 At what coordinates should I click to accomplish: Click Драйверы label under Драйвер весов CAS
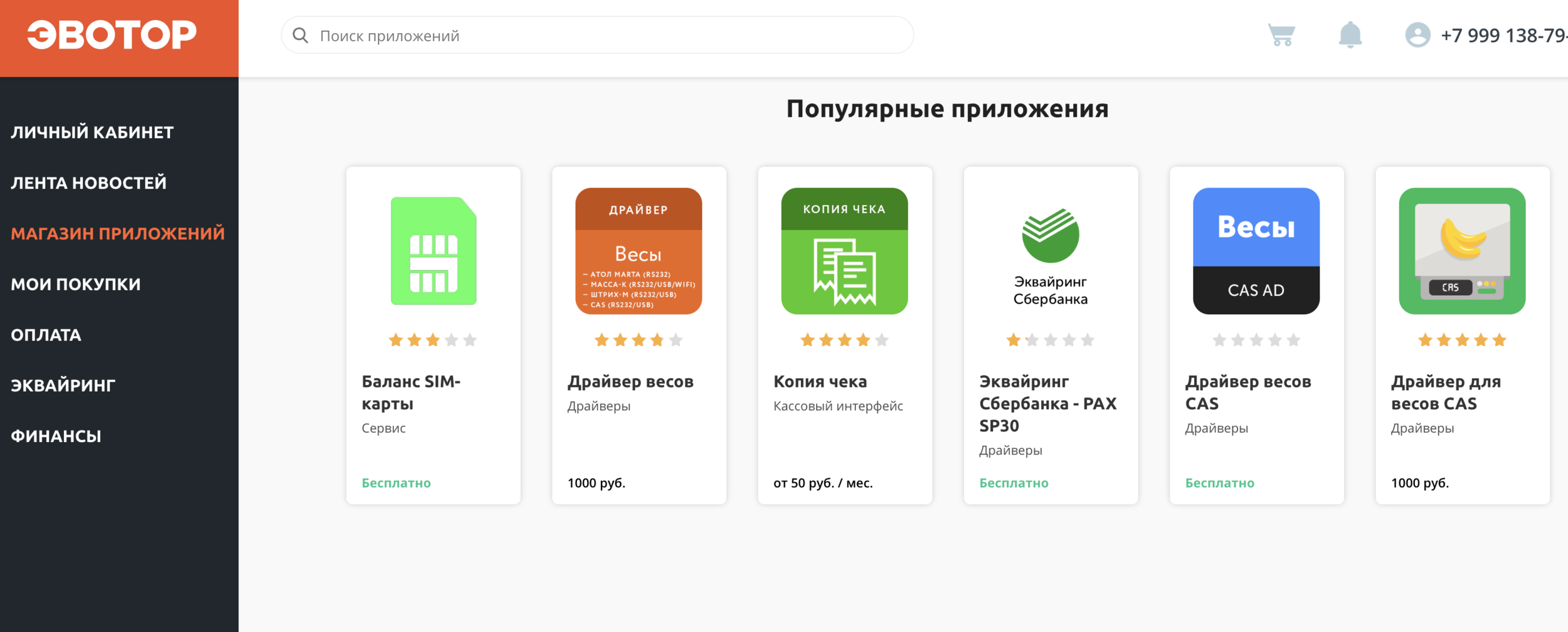(1216, 429)
